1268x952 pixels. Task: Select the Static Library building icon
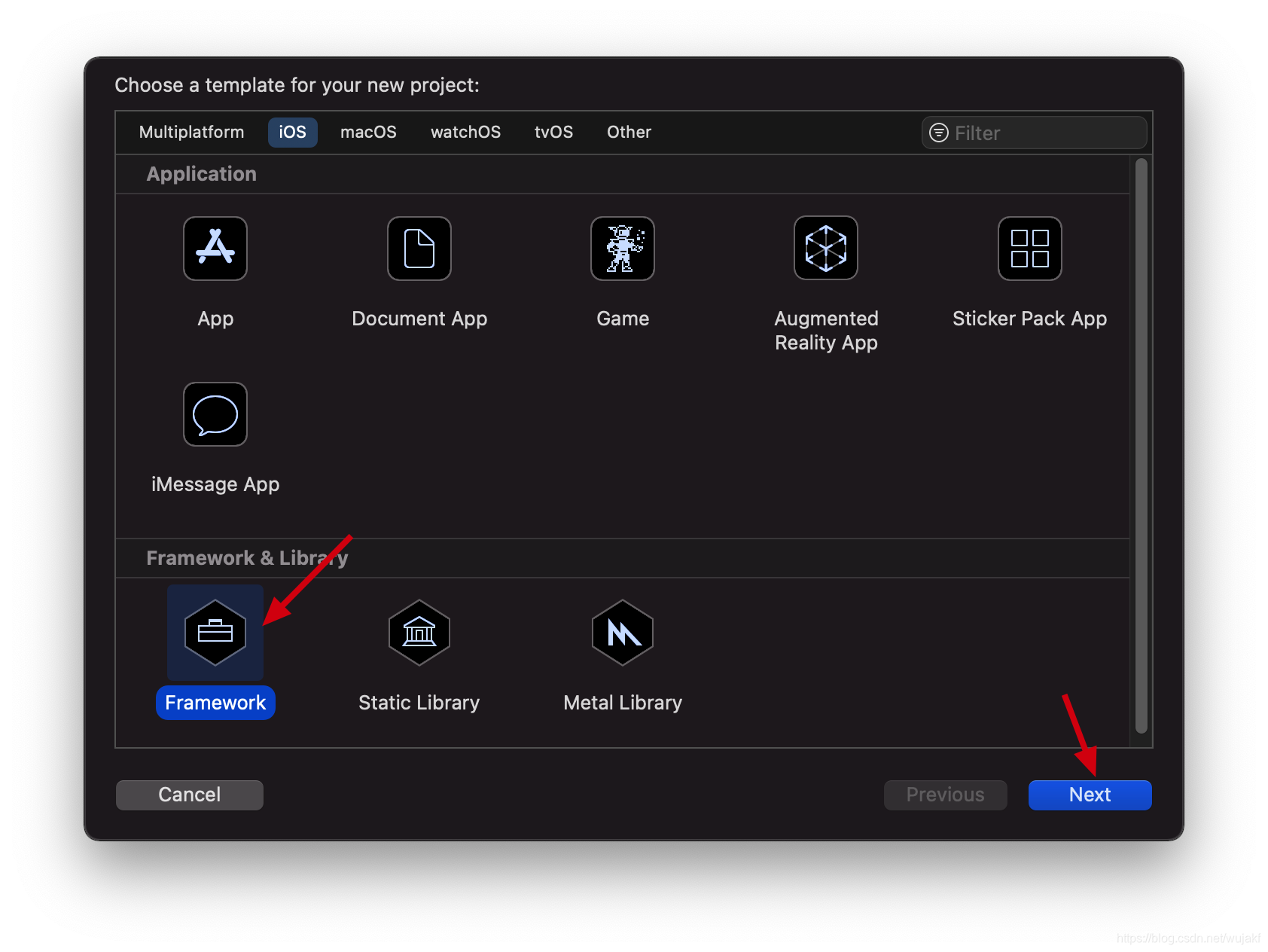pos(419,633)
